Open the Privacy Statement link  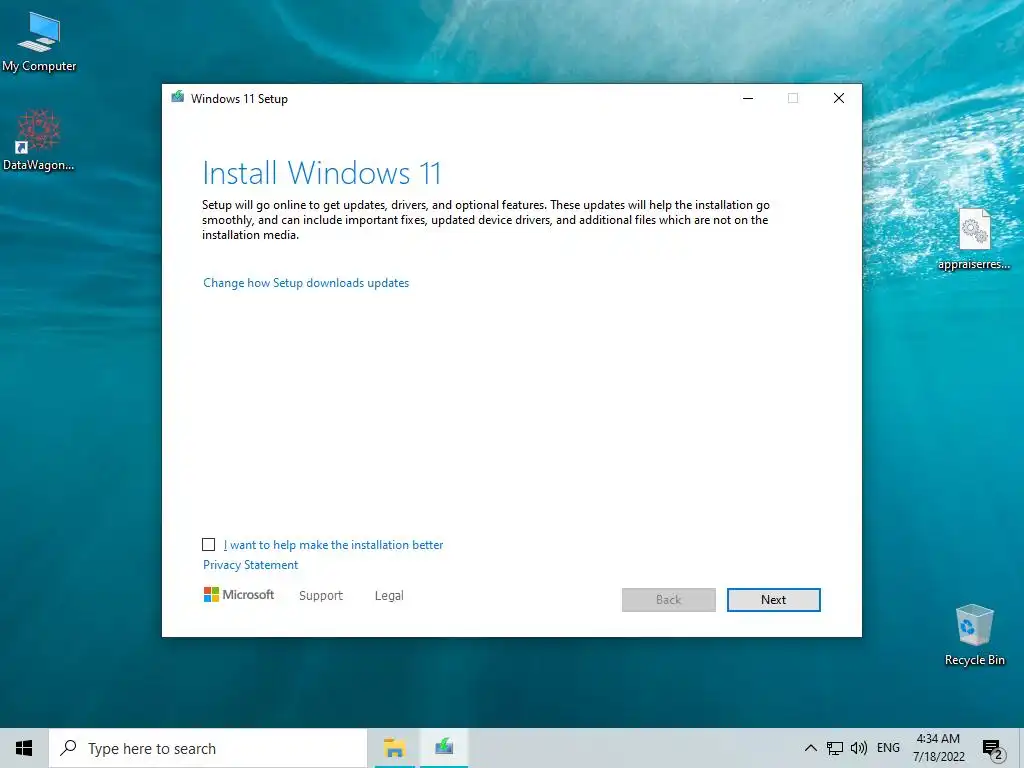coord(250,565)
